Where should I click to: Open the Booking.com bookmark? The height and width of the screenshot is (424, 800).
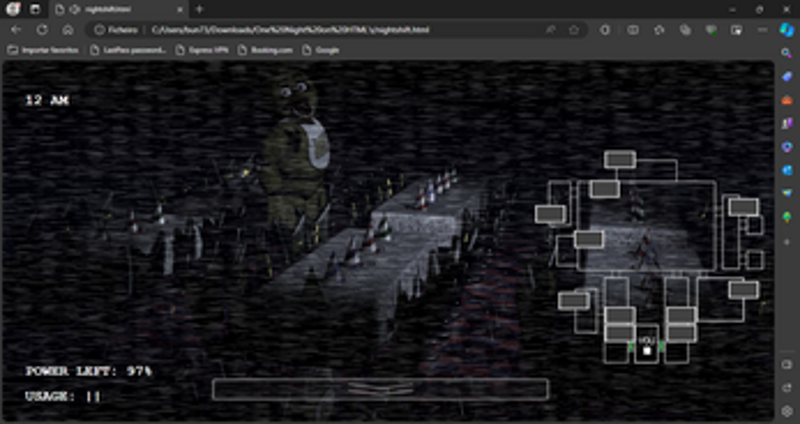point(266,50)
